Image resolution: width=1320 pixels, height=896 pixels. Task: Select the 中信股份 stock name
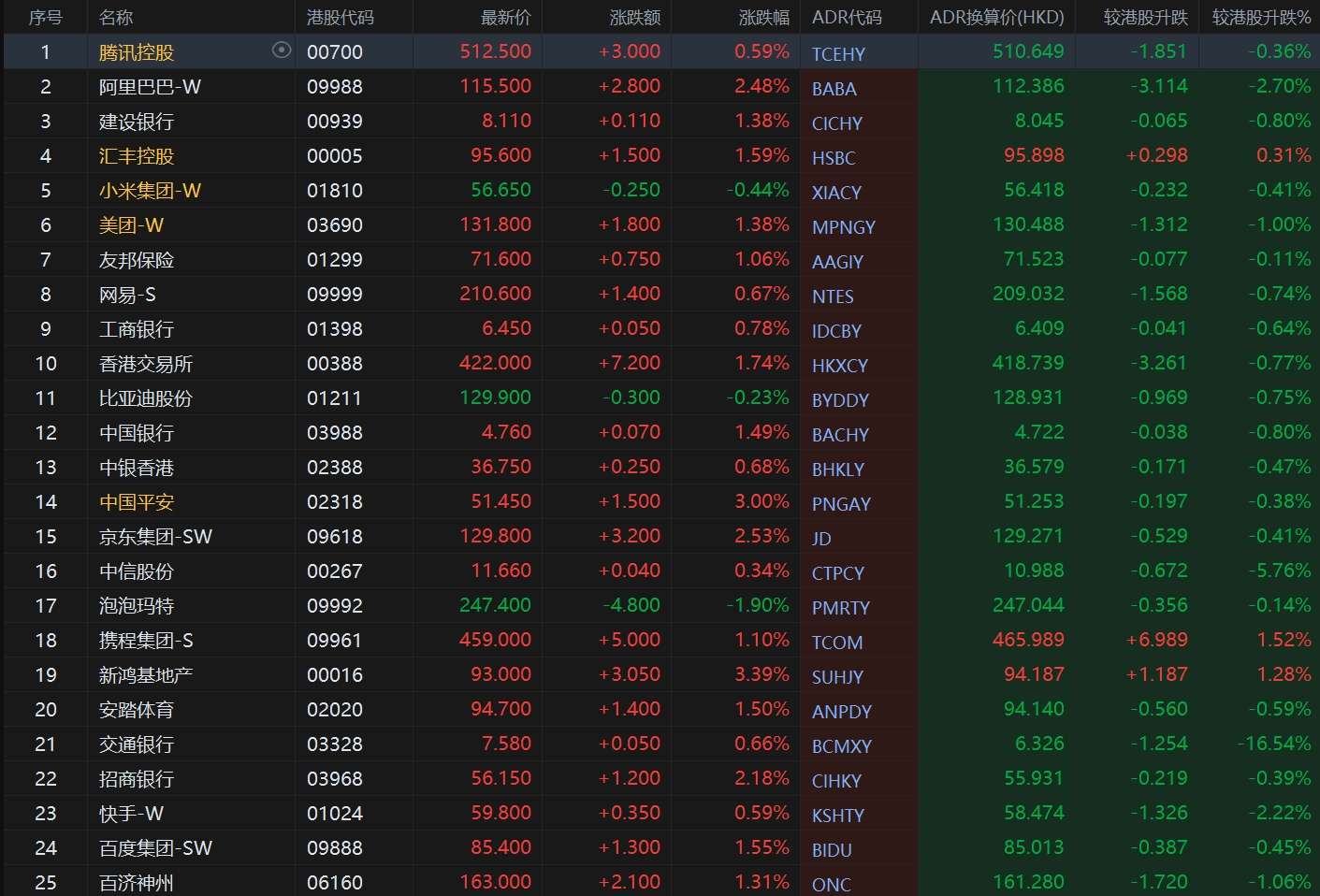coord(137,571)
